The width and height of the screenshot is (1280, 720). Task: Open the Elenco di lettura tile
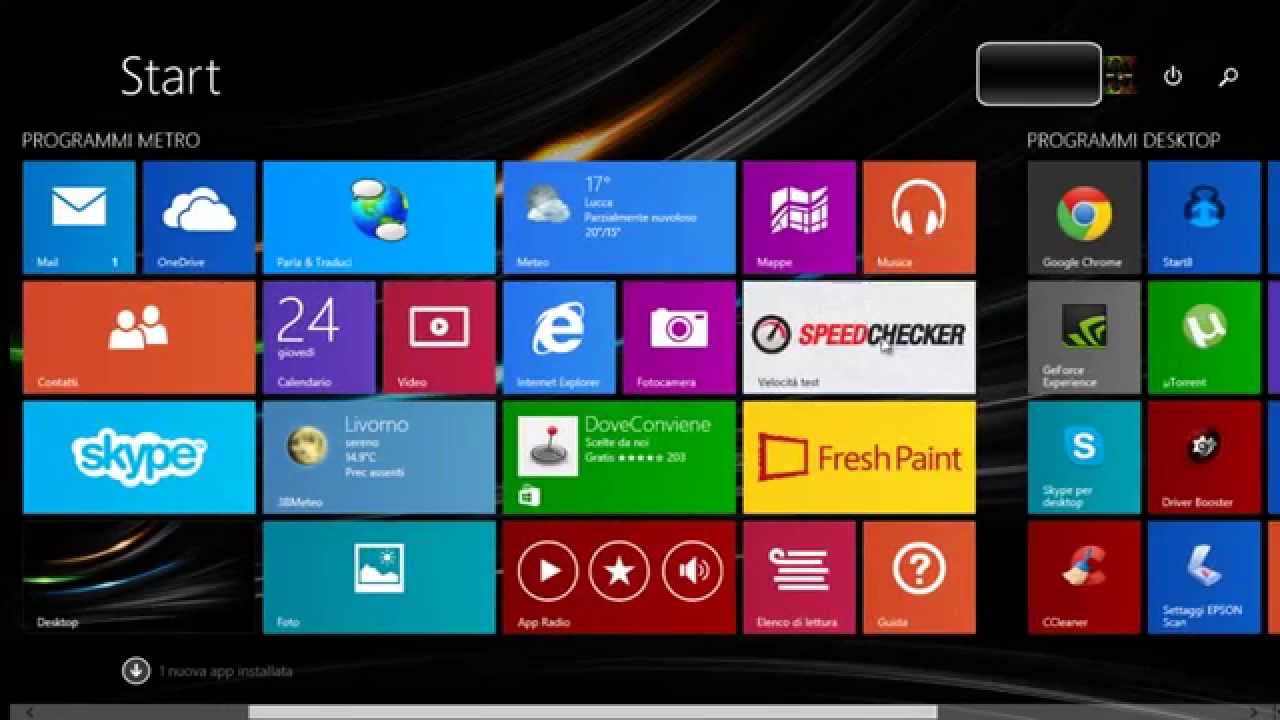click(x=799, y=578)
